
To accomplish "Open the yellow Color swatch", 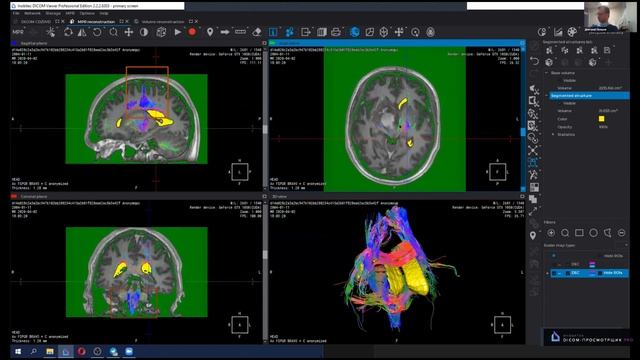I will pos(601,119).
